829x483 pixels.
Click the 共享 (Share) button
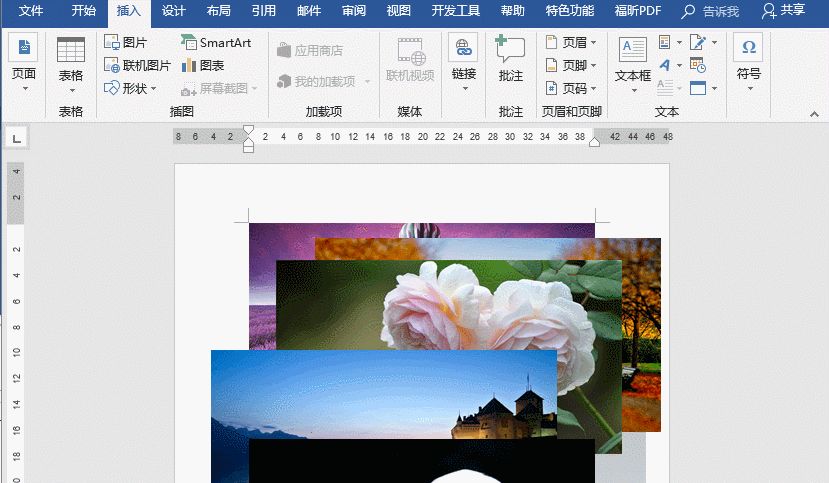click(x=784, y=11)
